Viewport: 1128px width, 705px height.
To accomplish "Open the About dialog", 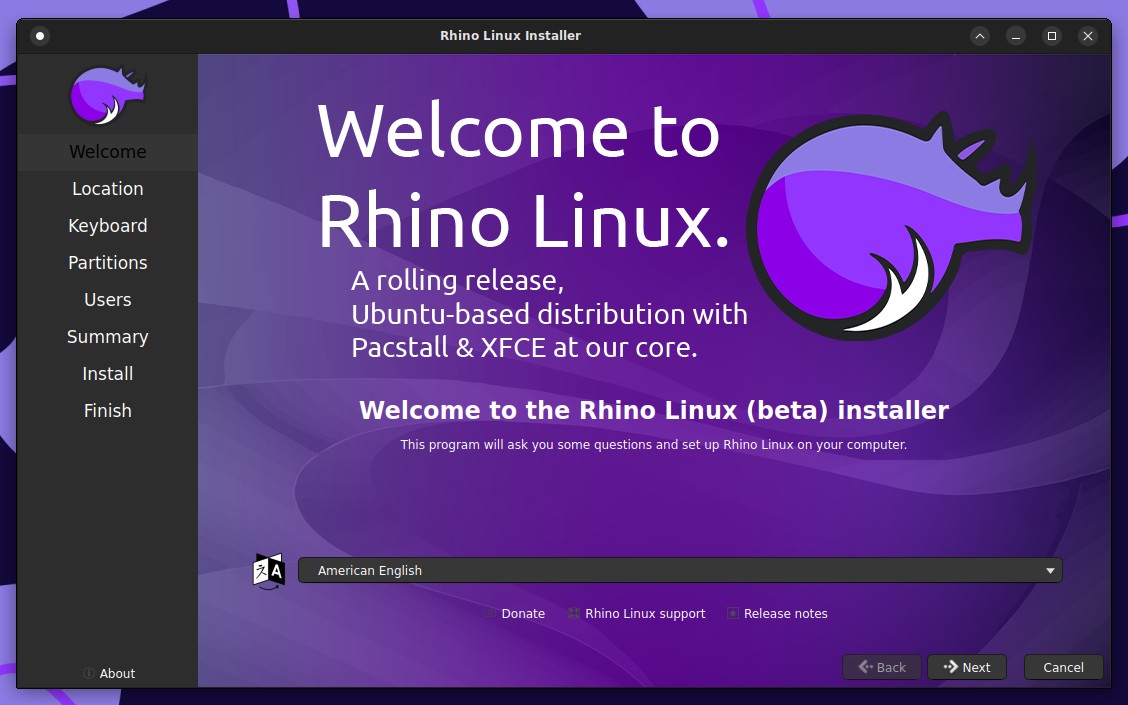I will click(x=109, y=673).
